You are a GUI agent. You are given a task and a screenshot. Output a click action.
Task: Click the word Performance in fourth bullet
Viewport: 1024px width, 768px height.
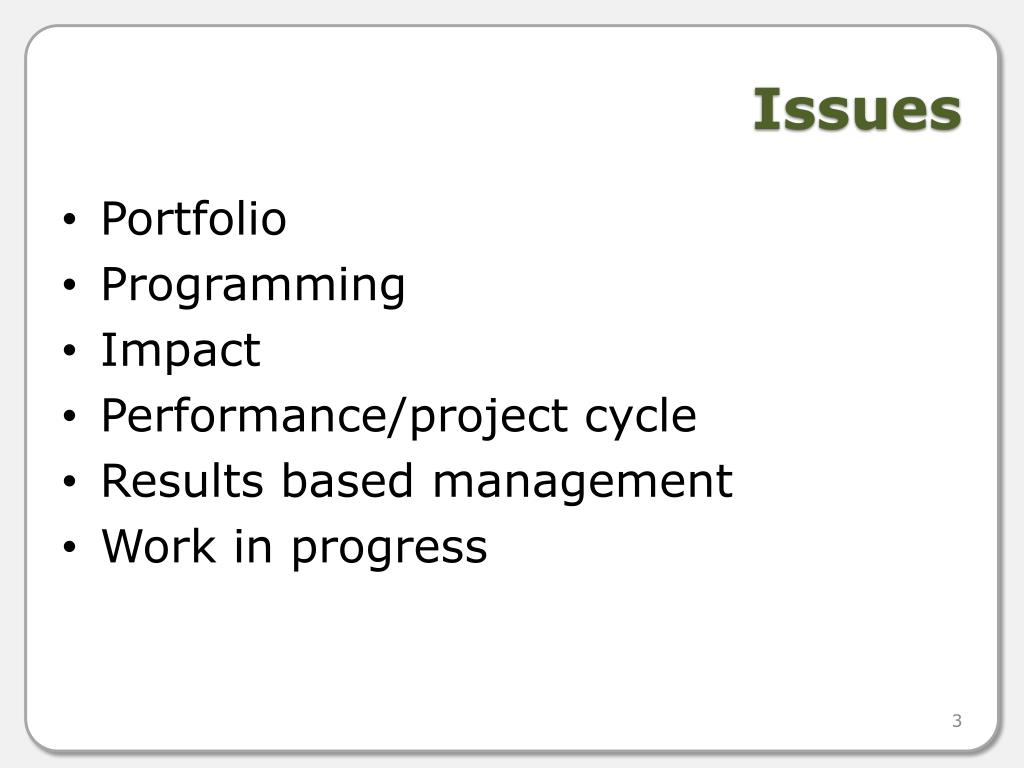click(244, 415)
